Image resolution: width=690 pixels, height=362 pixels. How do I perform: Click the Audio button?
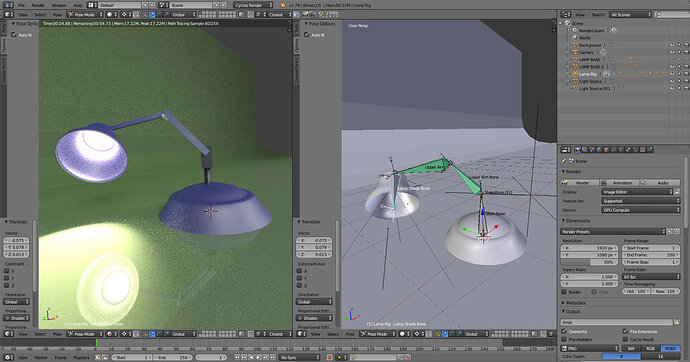[661, 183]
